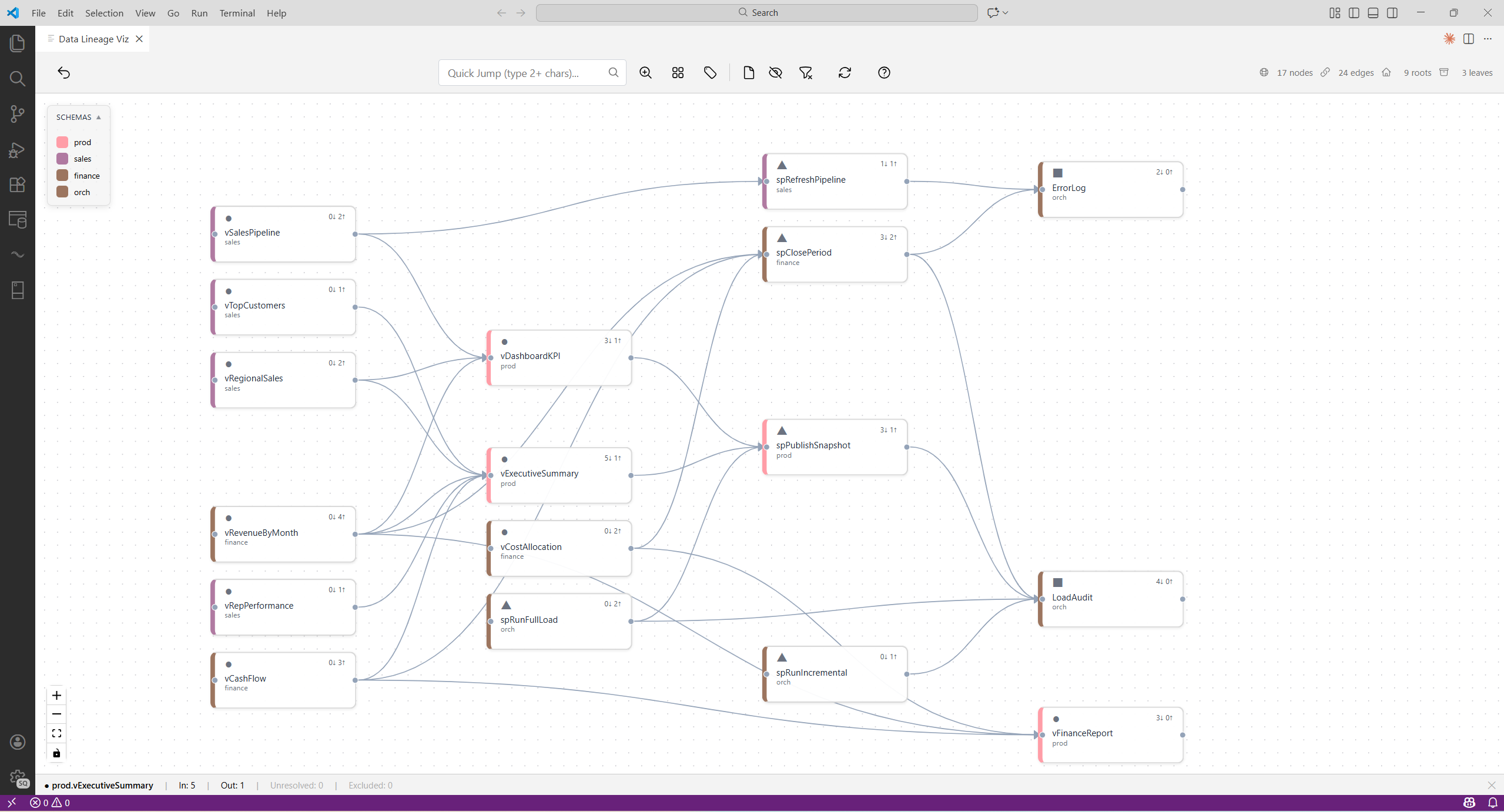Select the Data Lineage Viz tab

point(93,39)
